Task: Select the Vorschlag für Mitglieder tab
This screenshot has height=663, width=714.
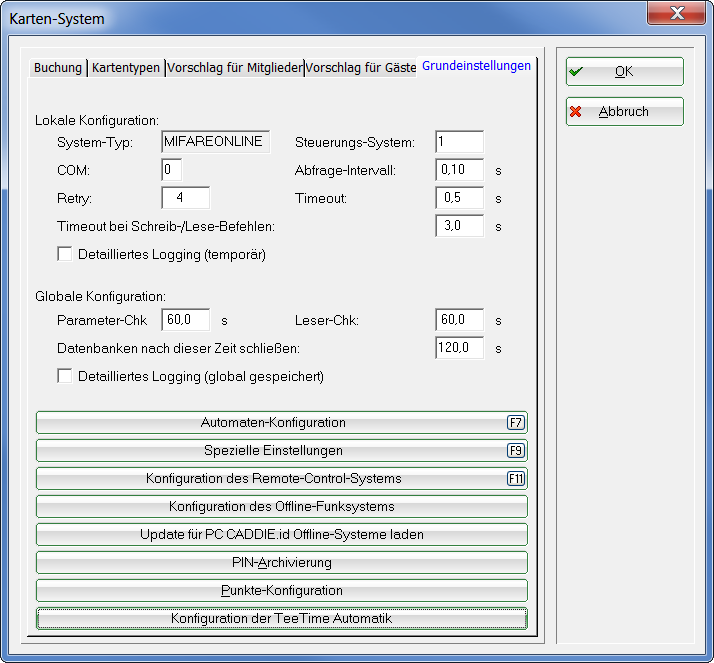Action: [235, 68]
